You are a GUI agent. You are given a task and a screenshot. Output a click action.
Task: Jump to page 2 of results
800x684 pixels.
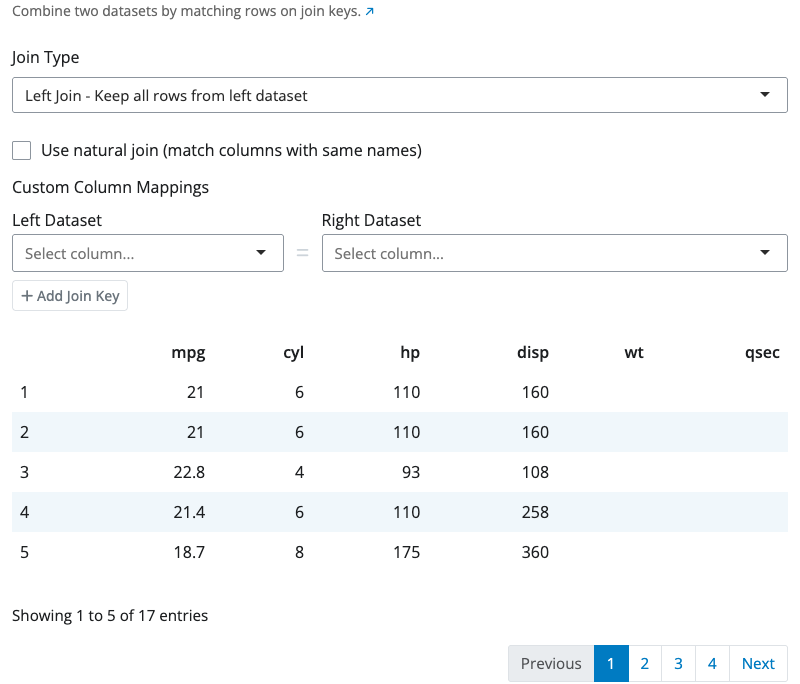[645, 664]
